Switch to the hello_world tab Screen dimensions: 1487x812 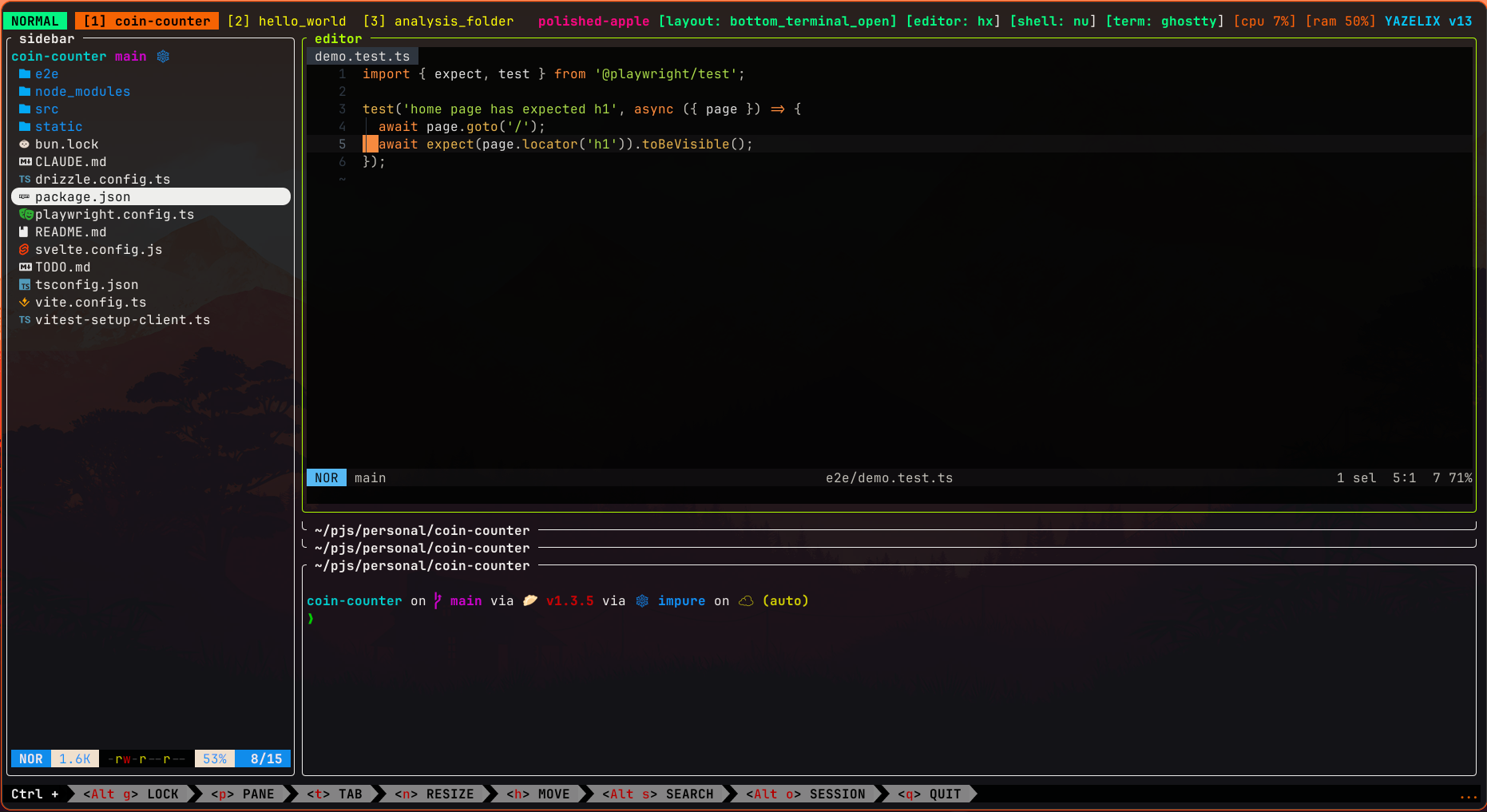[x=287, y=22]
